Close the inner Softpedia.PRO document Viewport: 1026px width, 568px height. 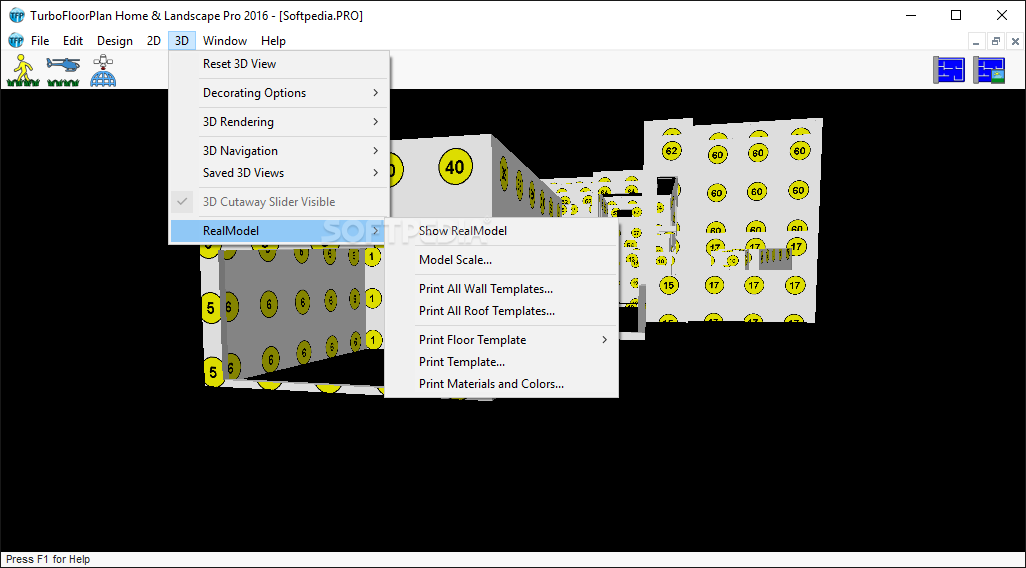1016,41
